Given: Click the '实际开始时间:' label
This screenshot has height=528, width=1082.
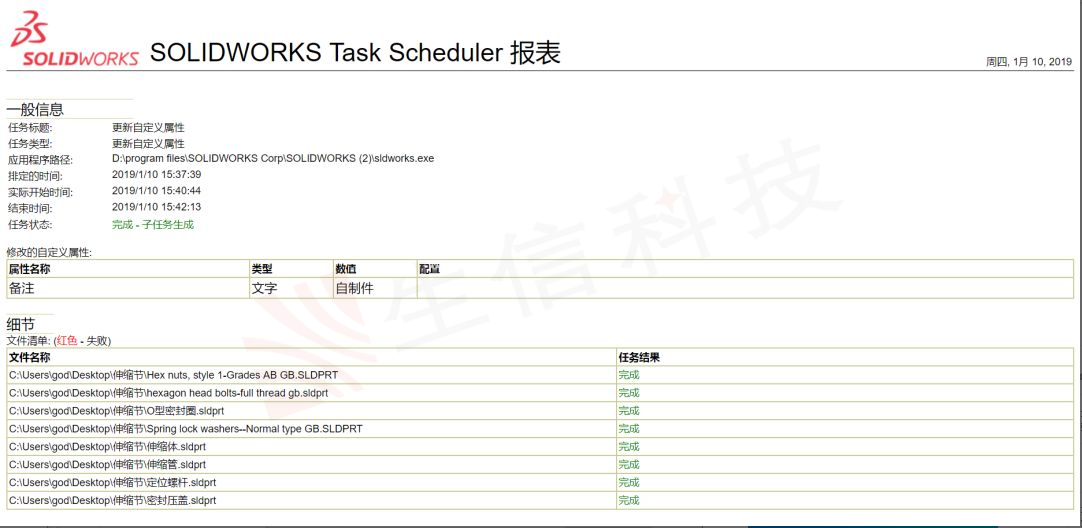Looking at the screenshot, I should [x=40, y=193].
